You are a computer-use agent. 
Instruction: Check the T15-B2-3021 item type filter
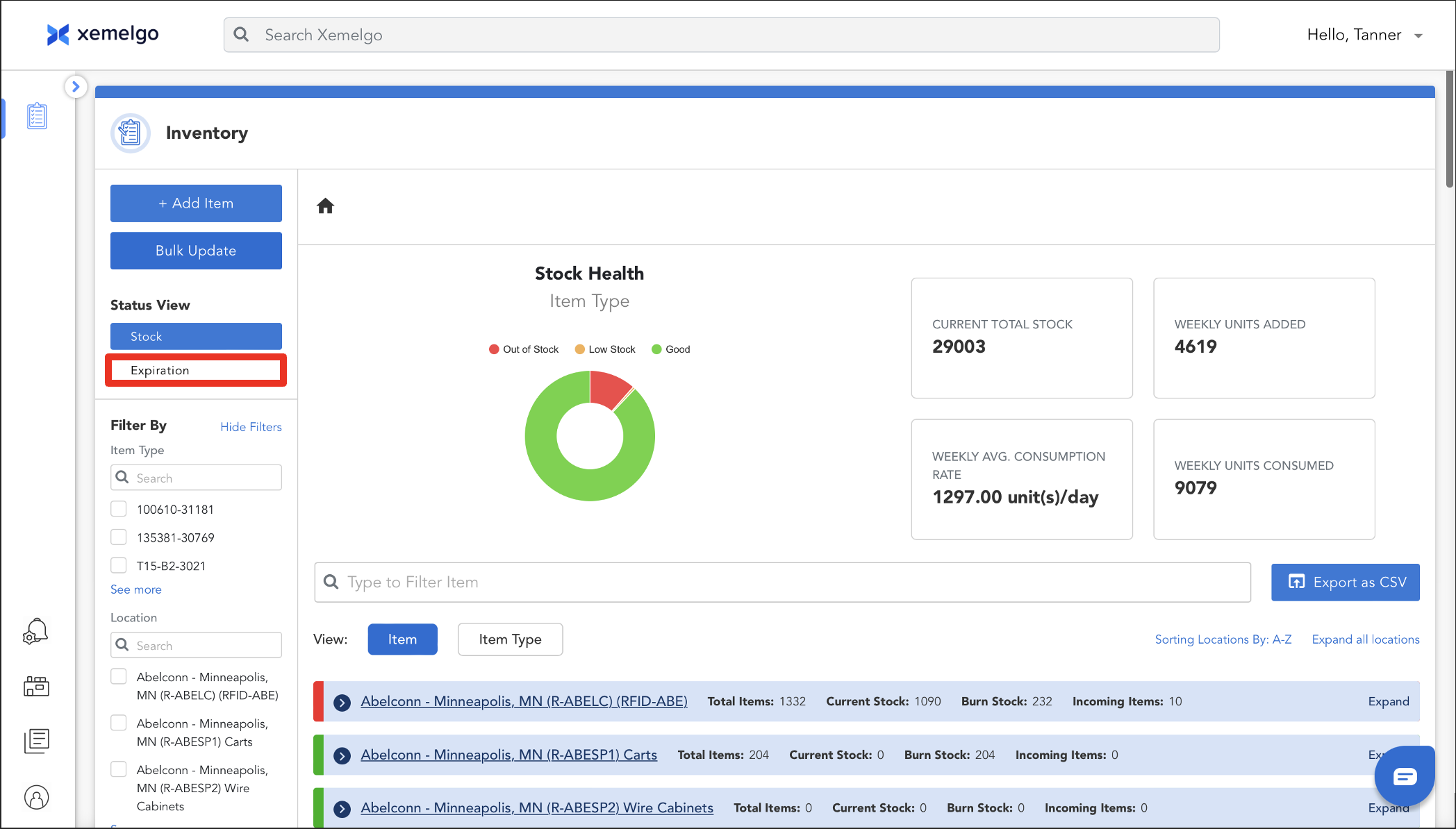(x=119, y=565)
